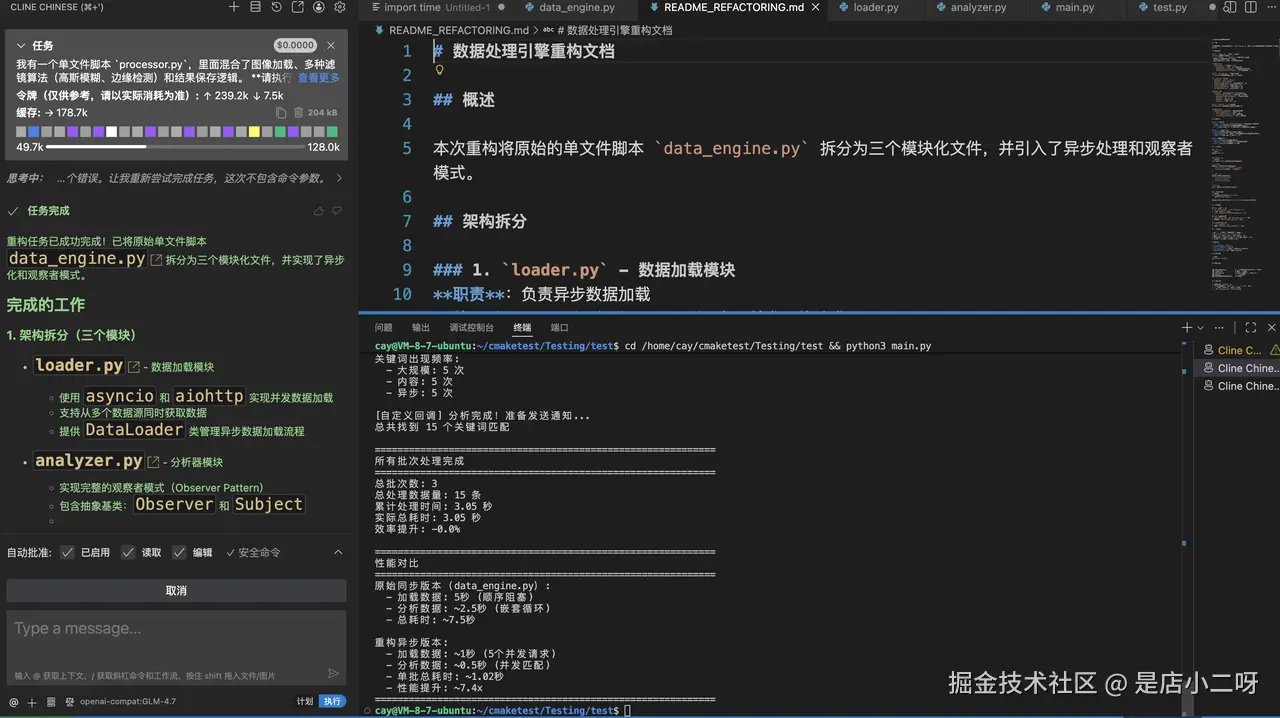Image resolution: width=1280 pixels, height=718 pixels.
Task: Open the new terminal profile dropdown arrow
Action: 1200,327
